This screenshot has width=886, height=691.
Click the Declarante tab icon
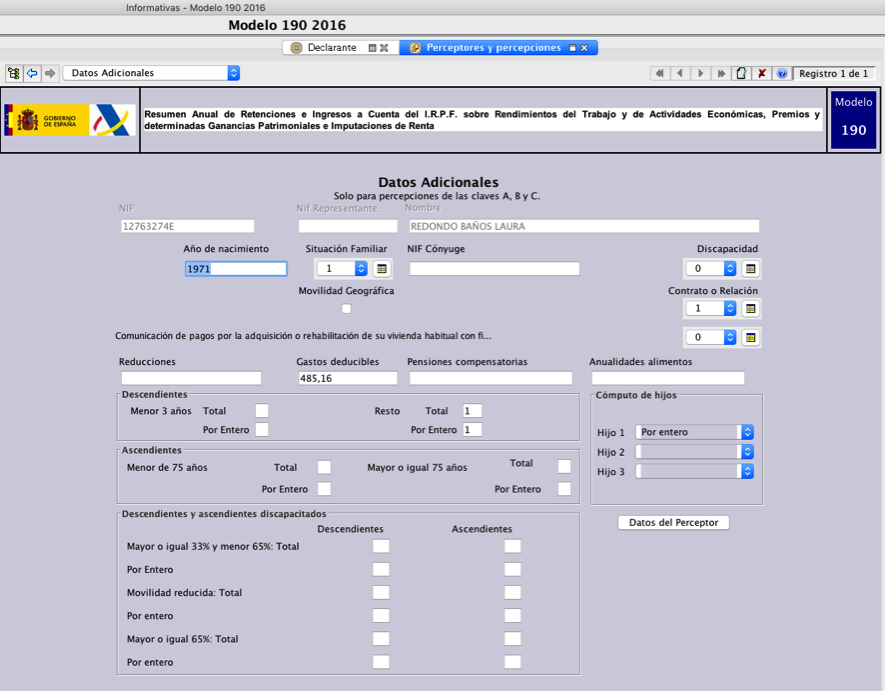296,48
